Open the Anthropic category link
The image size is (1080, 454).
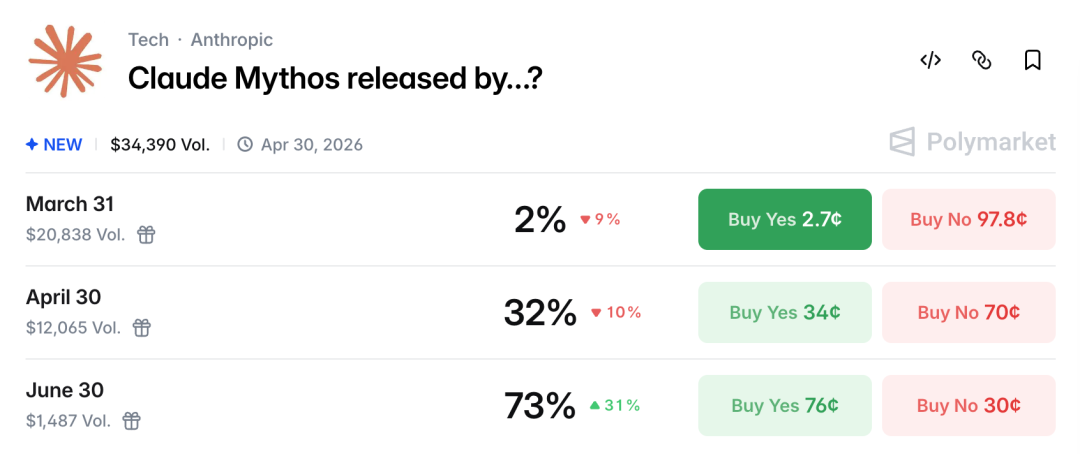[231, 40]
